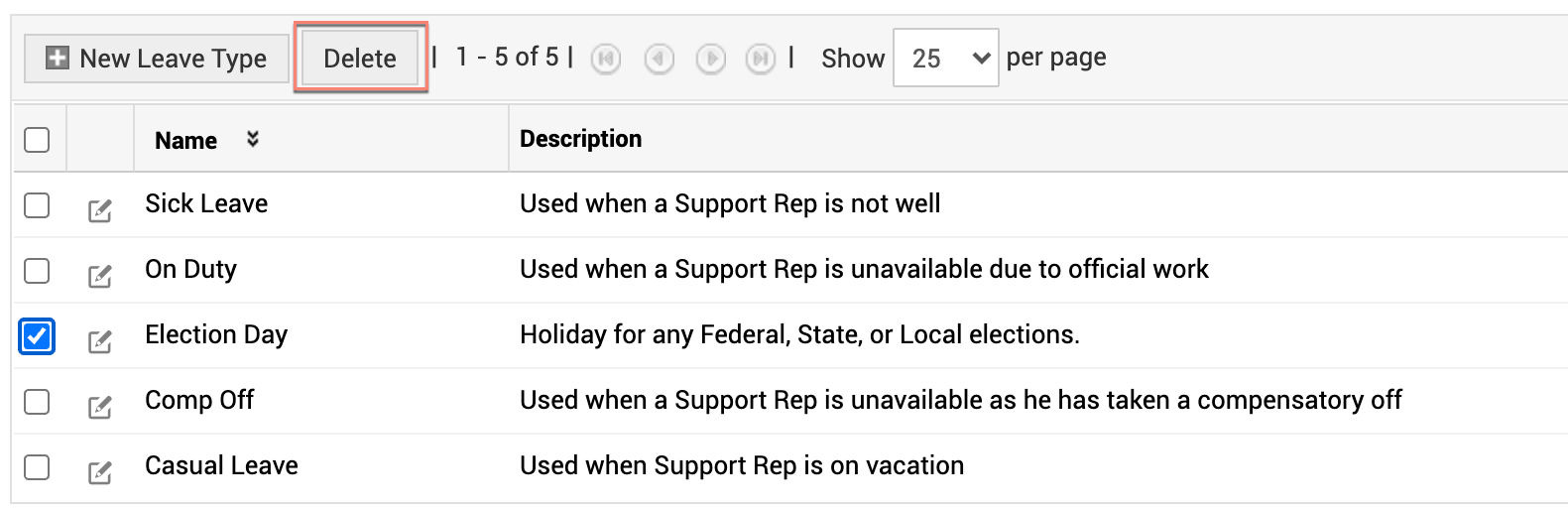1568x509 pixels.
Task: Go to the first page
Action: tap(605, 60)
